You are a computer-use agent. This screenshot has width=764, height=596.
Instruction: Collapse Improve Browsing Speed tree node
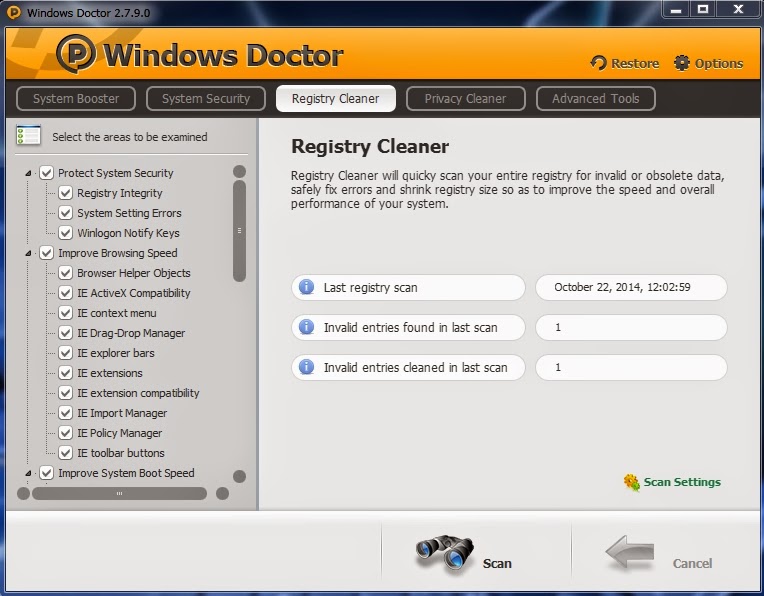coord(28,253)
